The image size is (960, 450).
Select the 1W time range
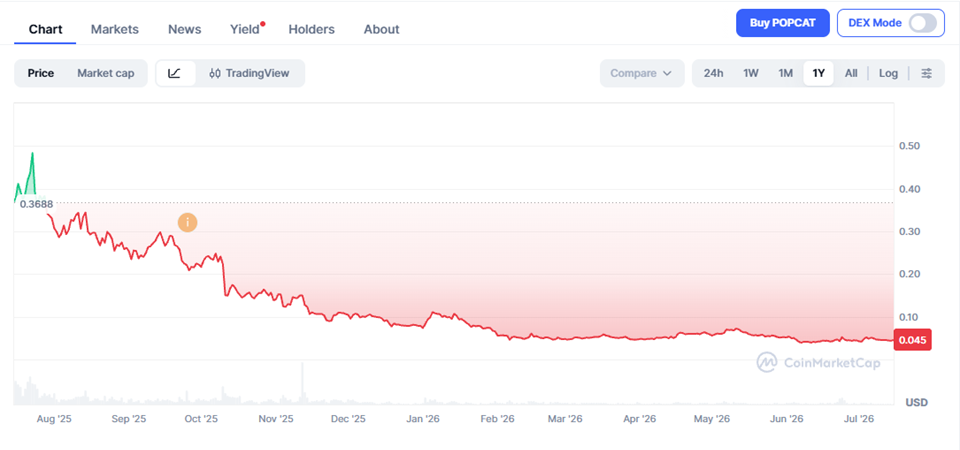[x=751, y=73]
